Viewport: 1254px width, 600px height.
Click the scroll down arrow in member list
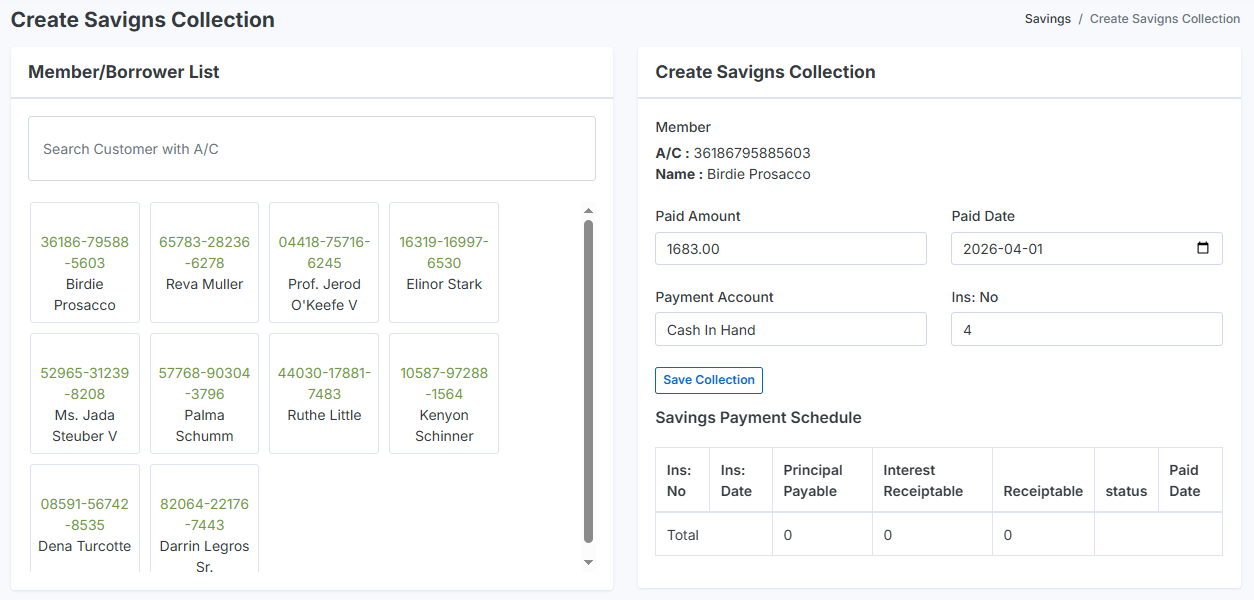pos(588,562)
